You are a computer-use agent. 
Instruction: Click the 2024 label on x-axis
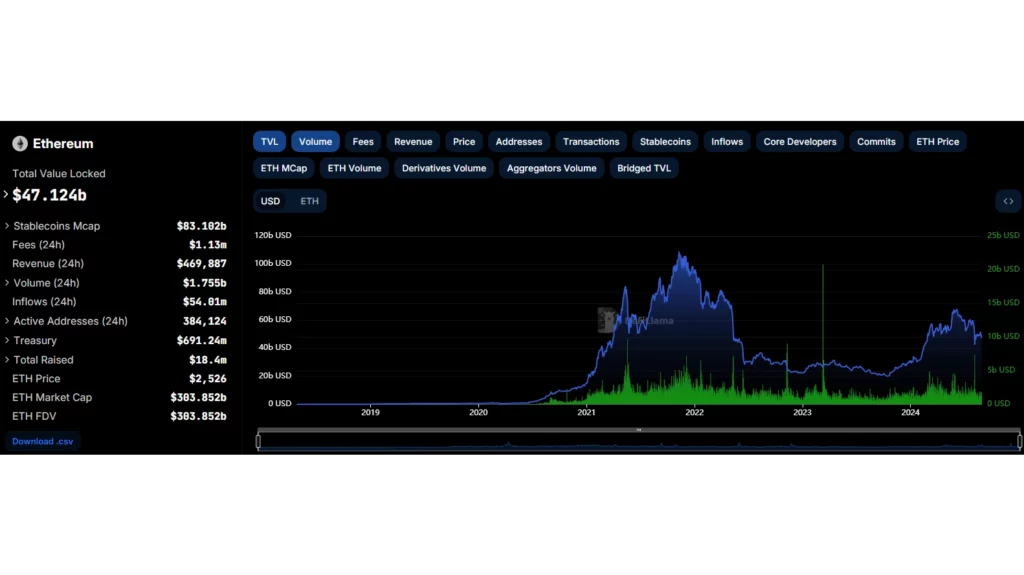[x=910, y=412]
